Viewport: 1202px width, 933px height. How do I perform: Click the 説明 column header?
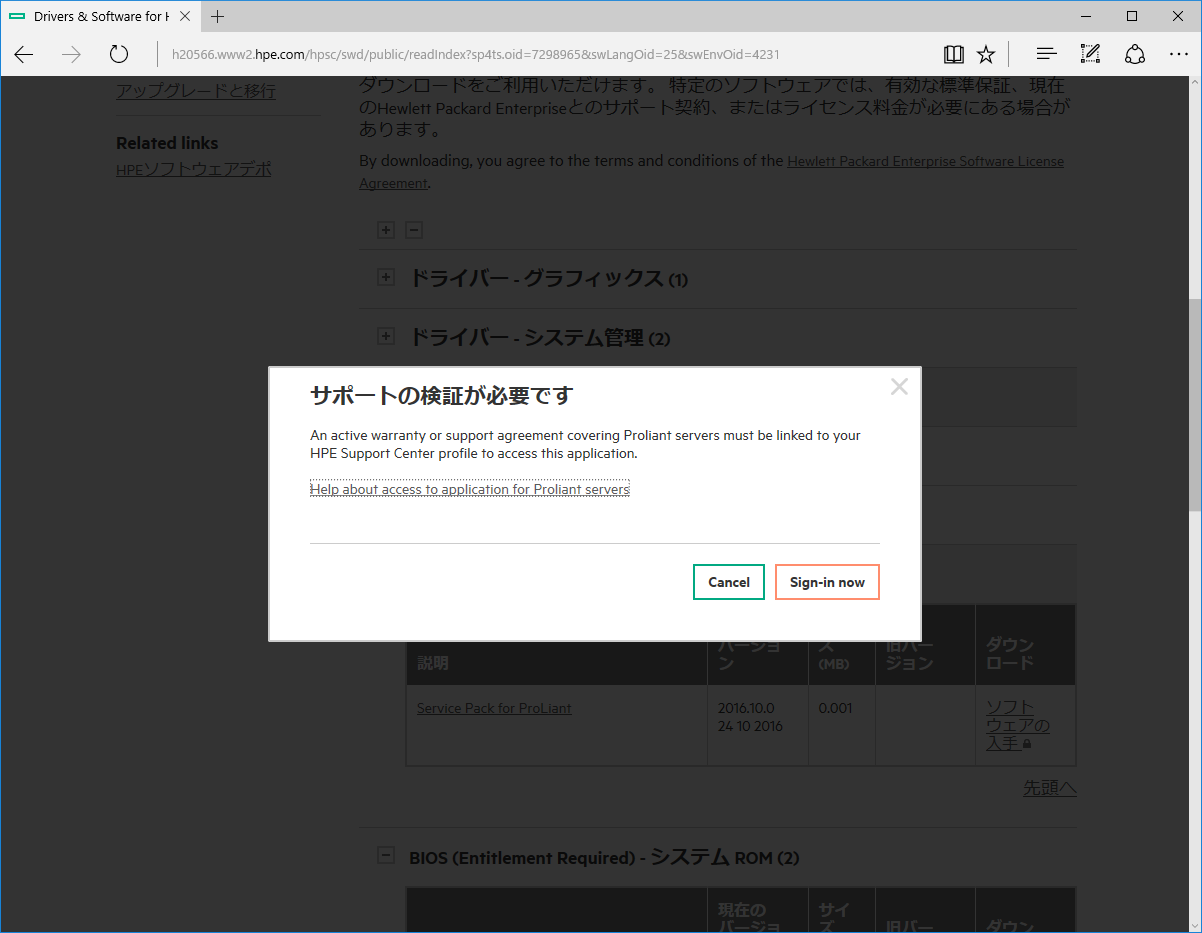433,662
